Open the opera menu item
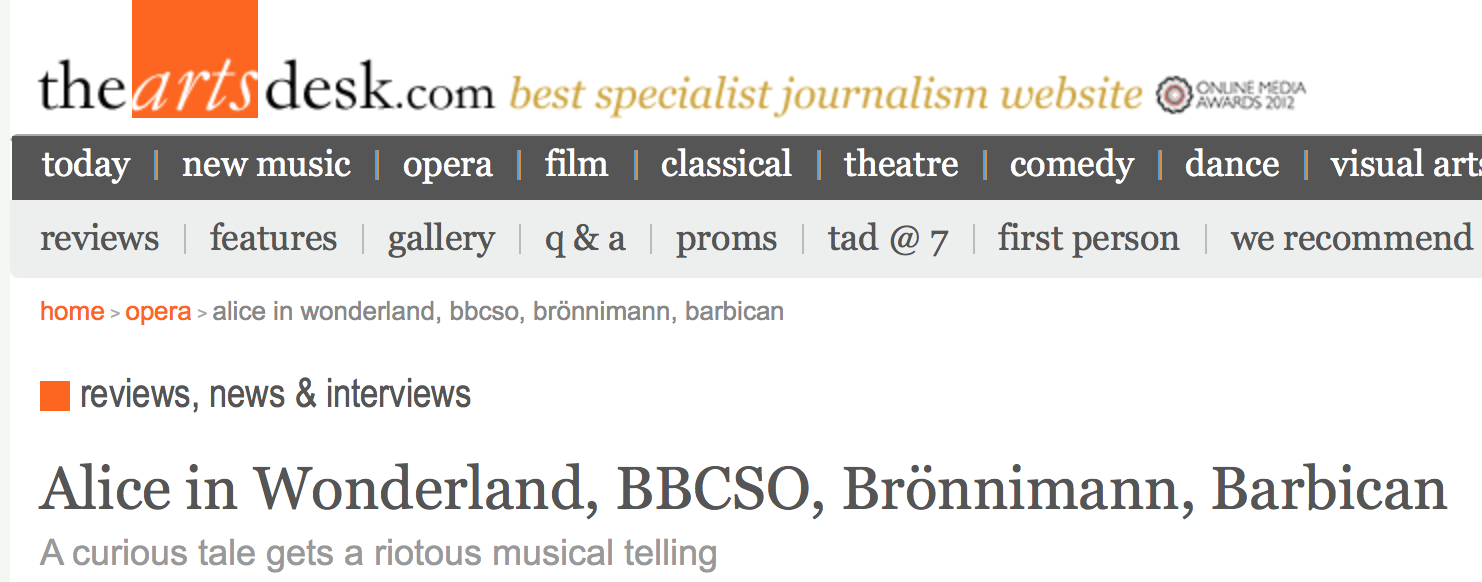This screenshot has height=582, width=1482. tap(447, 166)
